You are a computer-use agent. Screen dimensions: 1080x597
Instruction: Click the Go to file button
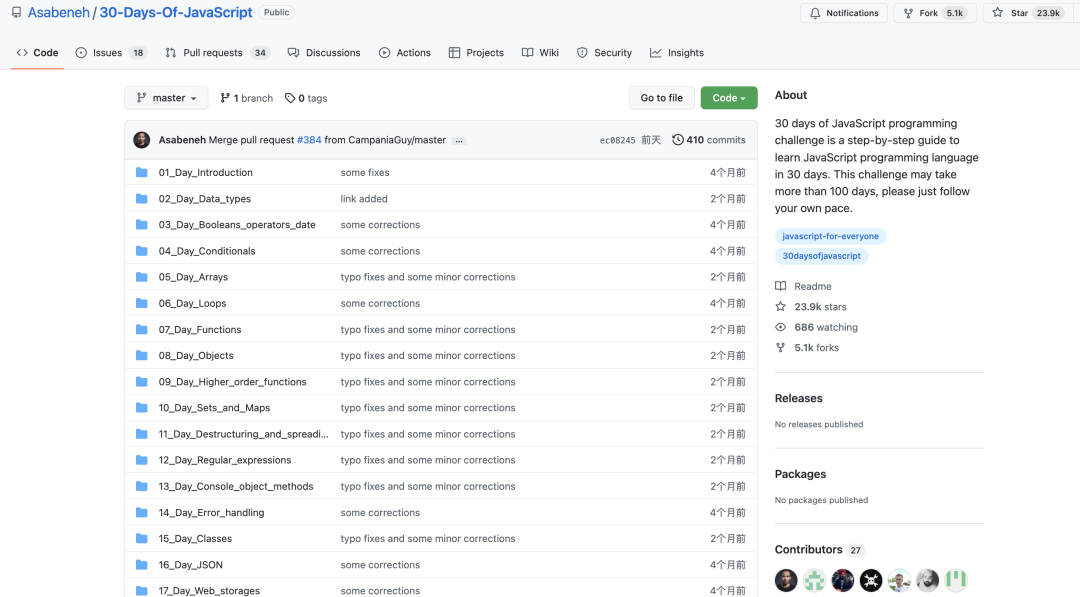point(661,98)
